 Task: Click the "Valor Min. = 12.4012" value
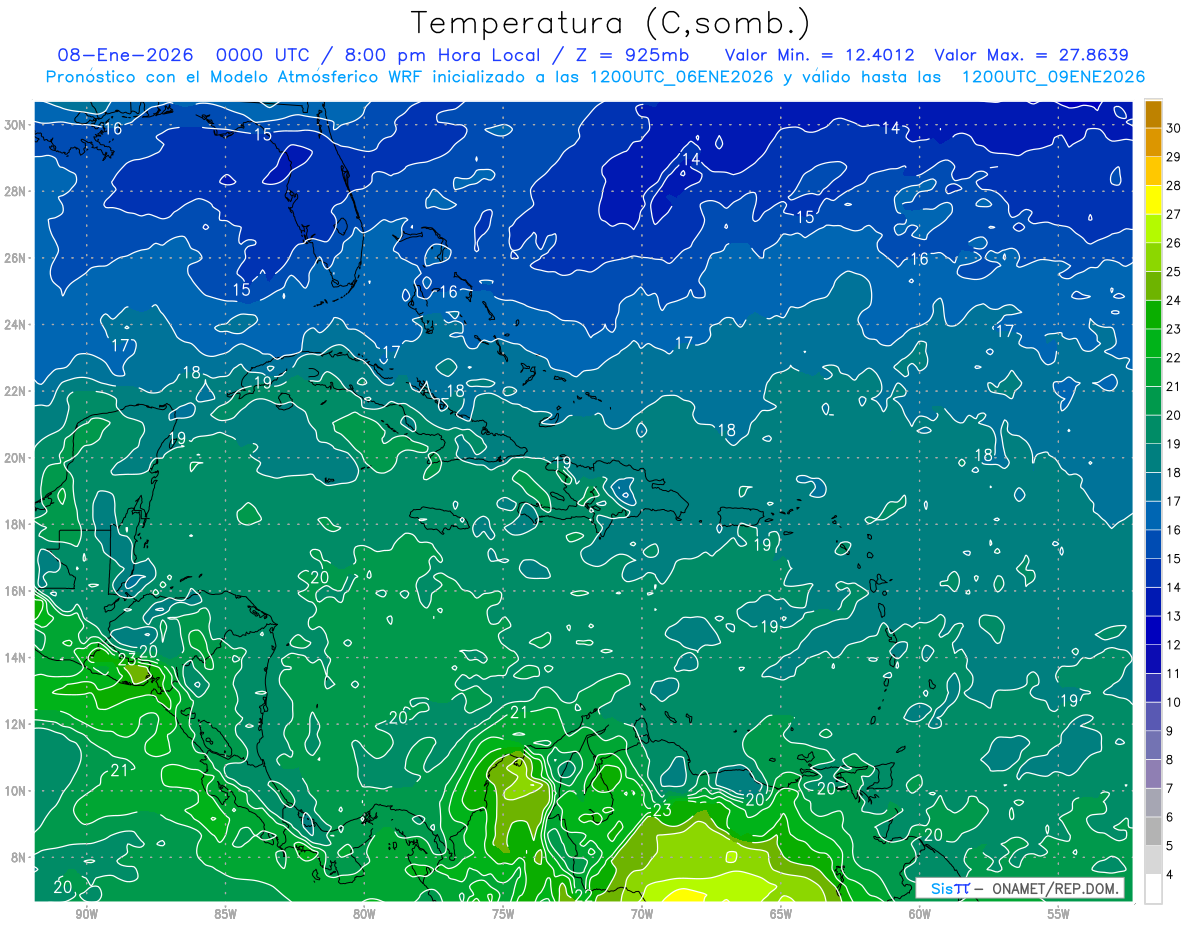[818, 55]
